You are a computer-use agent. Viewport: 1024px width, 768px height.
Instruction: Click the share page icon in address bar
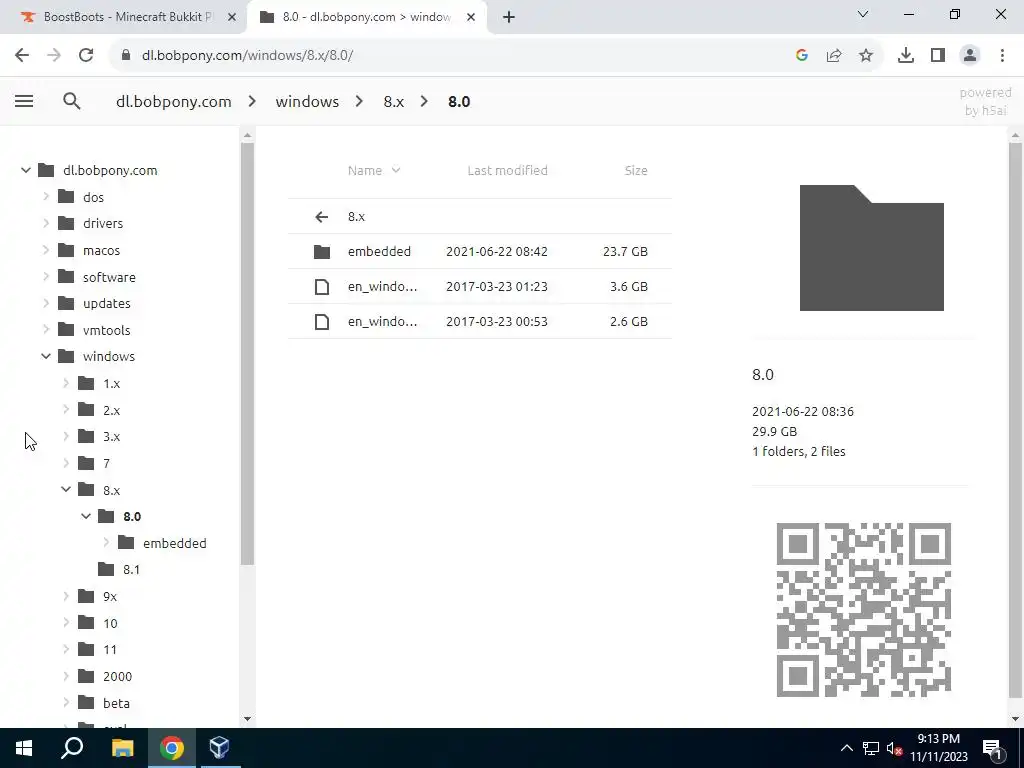coord(834,56)
